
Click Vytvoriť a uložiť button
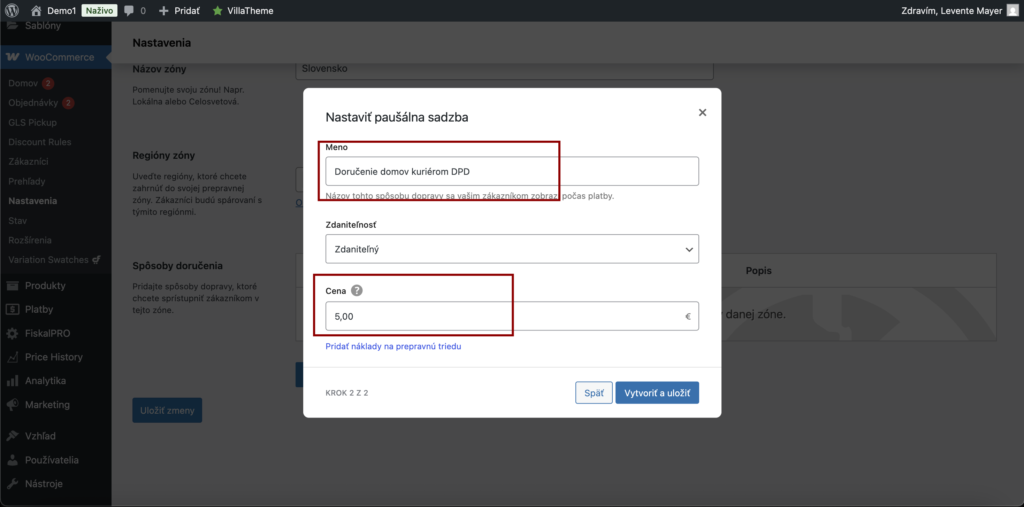(656, 393)
